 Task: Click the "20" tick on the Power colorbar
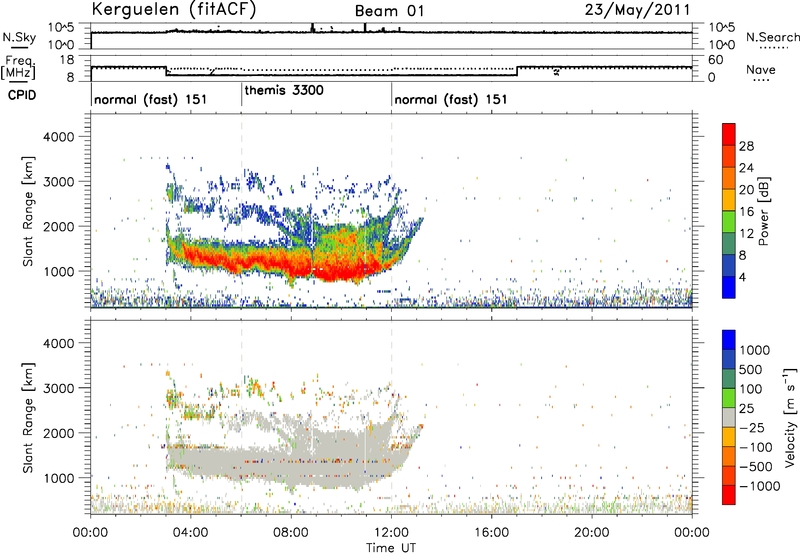[x=746, y=190]
